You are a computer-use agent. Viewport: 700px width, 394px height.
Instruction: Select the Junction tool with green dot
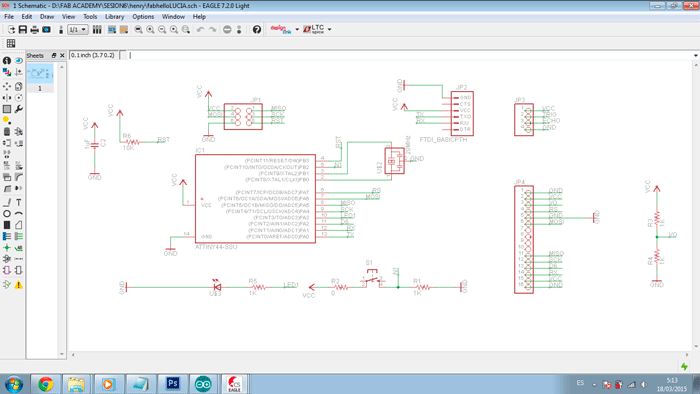(x=7, y=248)
